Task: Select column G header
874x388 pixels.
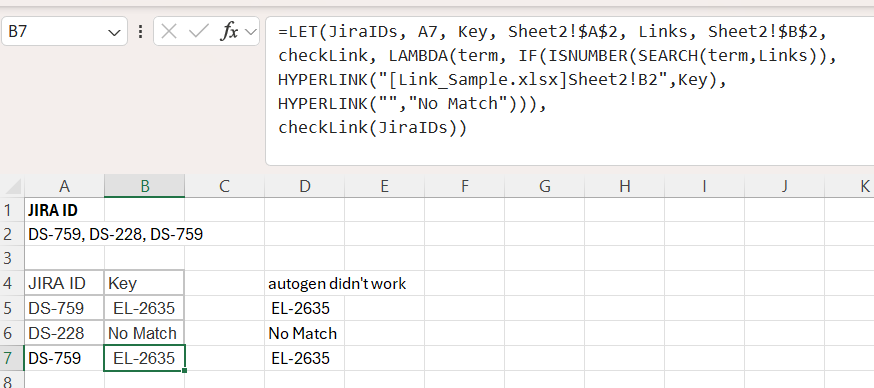Action: 545,186
